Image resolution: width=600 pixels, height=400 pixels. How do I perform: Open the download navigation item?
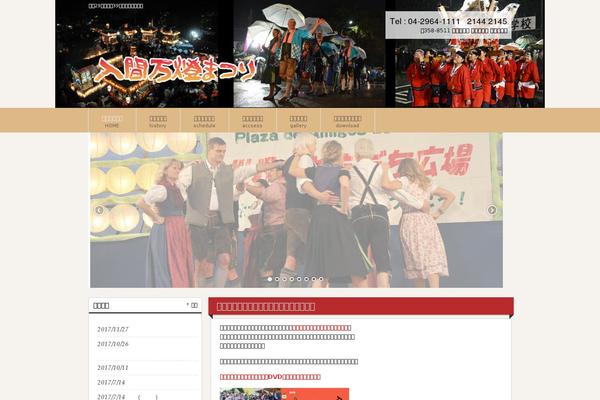click(347, 121)
